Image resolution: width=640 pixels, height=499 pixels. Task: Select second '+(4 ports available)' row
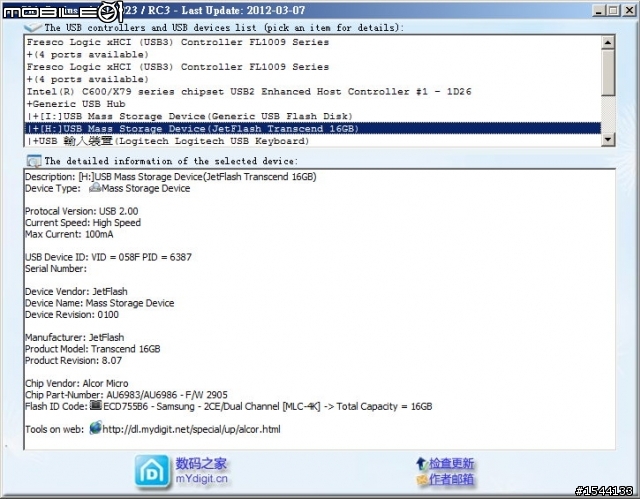[313, 79]
